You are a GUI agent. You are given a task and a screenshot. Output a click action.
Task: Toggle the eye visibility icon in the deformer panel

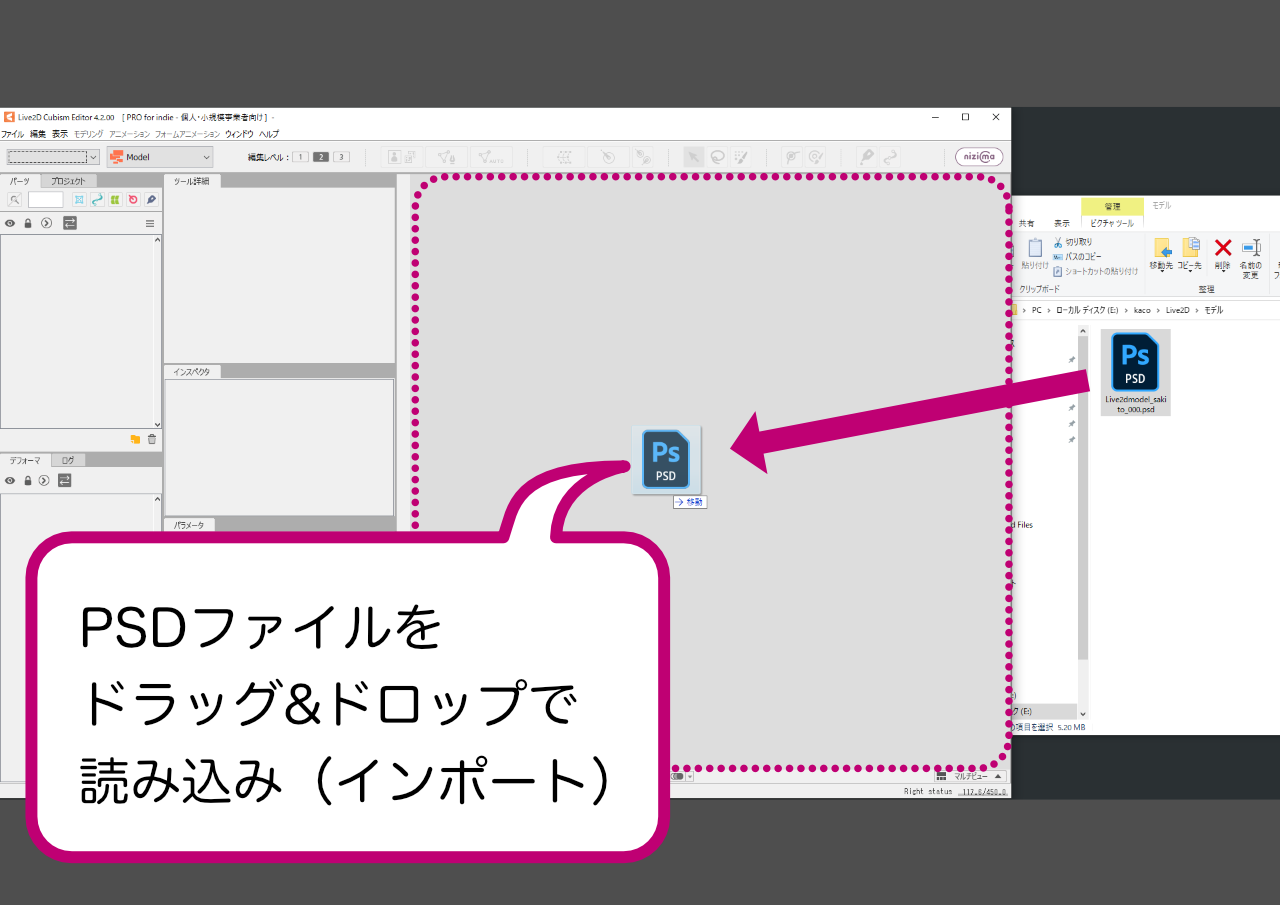click(x=10, y=481)
